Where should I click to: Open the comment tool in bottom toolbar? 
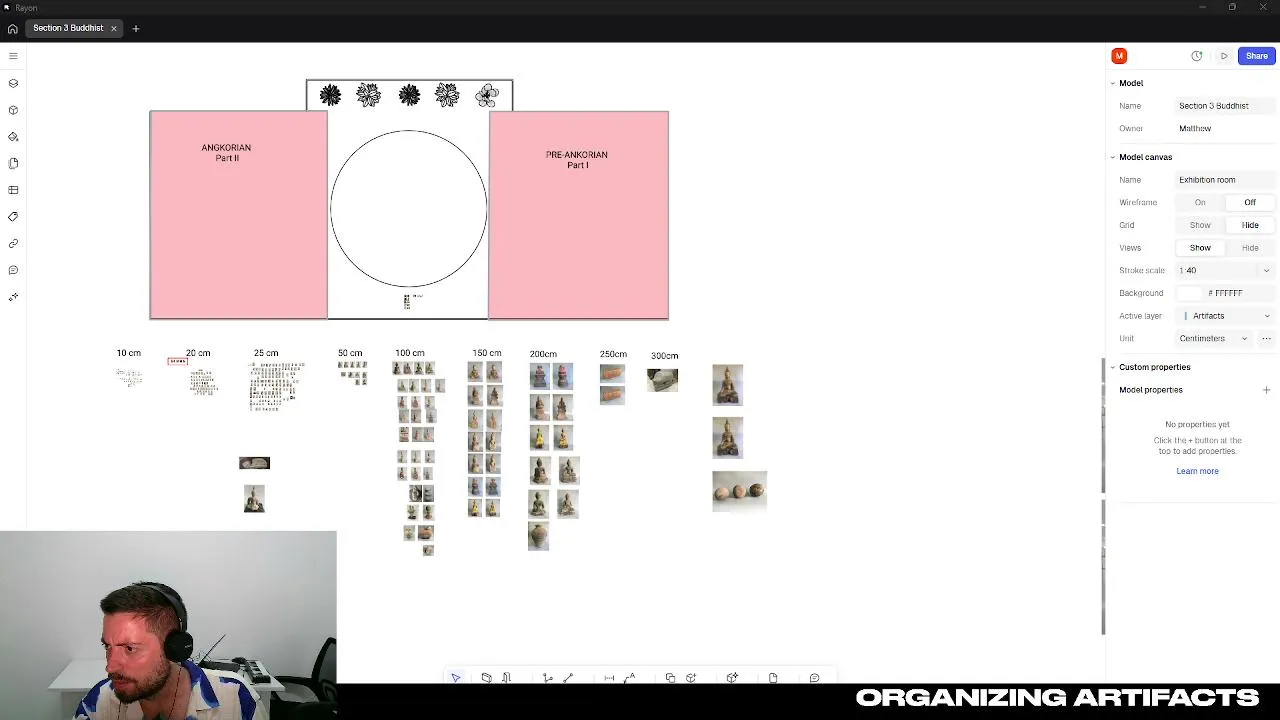point(814,678)
